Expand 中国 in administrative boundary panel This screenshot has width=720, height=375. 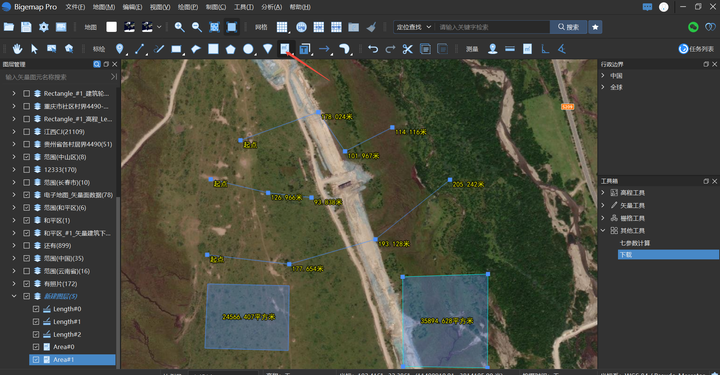pyautogui.click(x=603, y=76)
